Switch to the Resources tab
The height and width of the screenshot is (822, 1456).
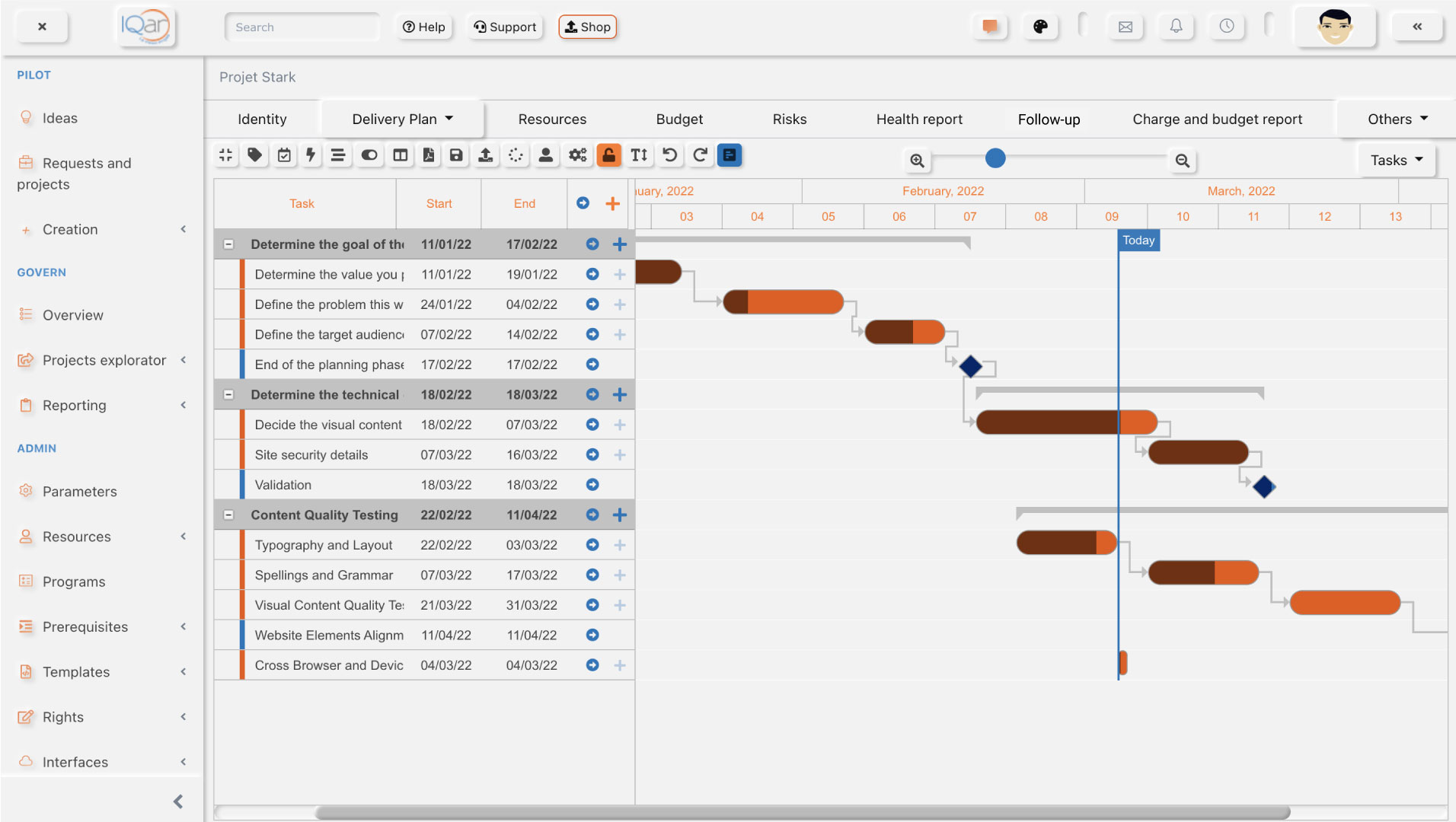click(x=552, y=119)
